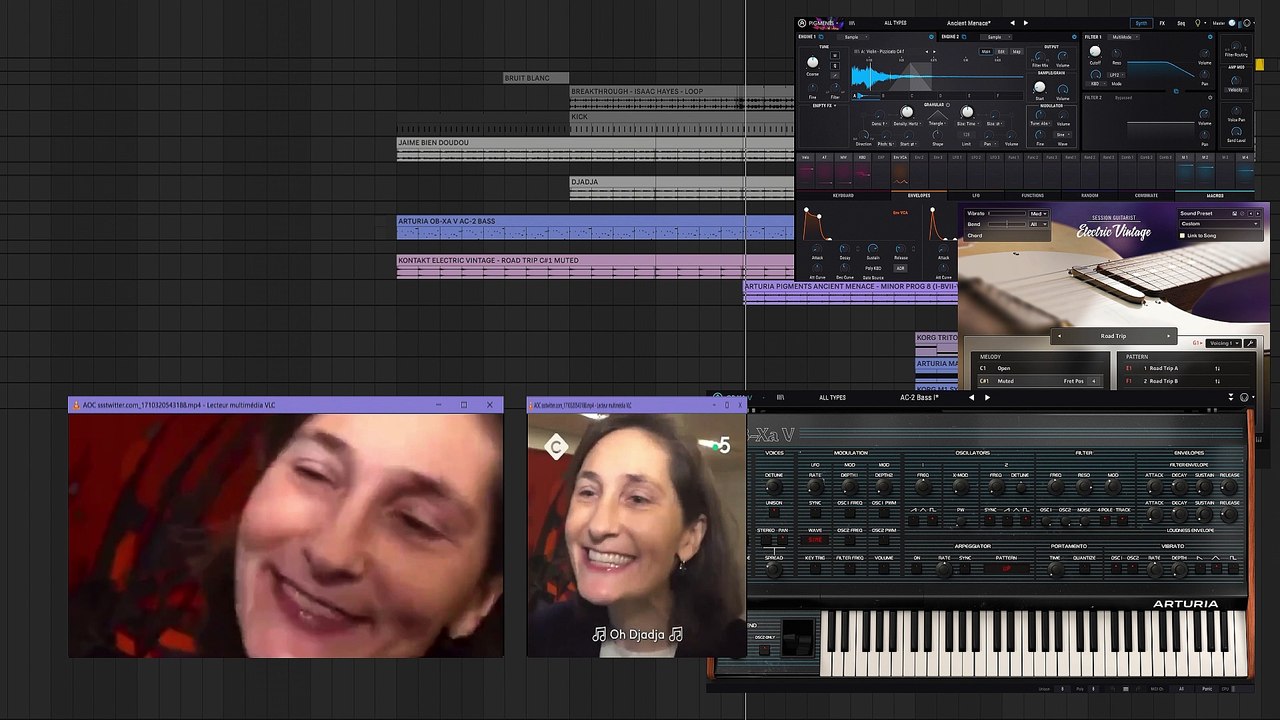Open Engine 1 type dropdown showing Sample

[853, 37]
